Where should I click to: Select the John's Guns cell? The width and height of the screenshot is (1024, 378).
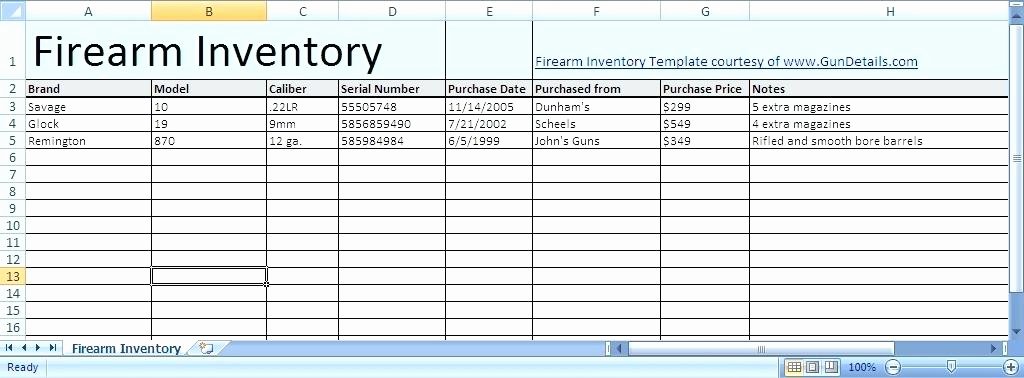[596, 140]
